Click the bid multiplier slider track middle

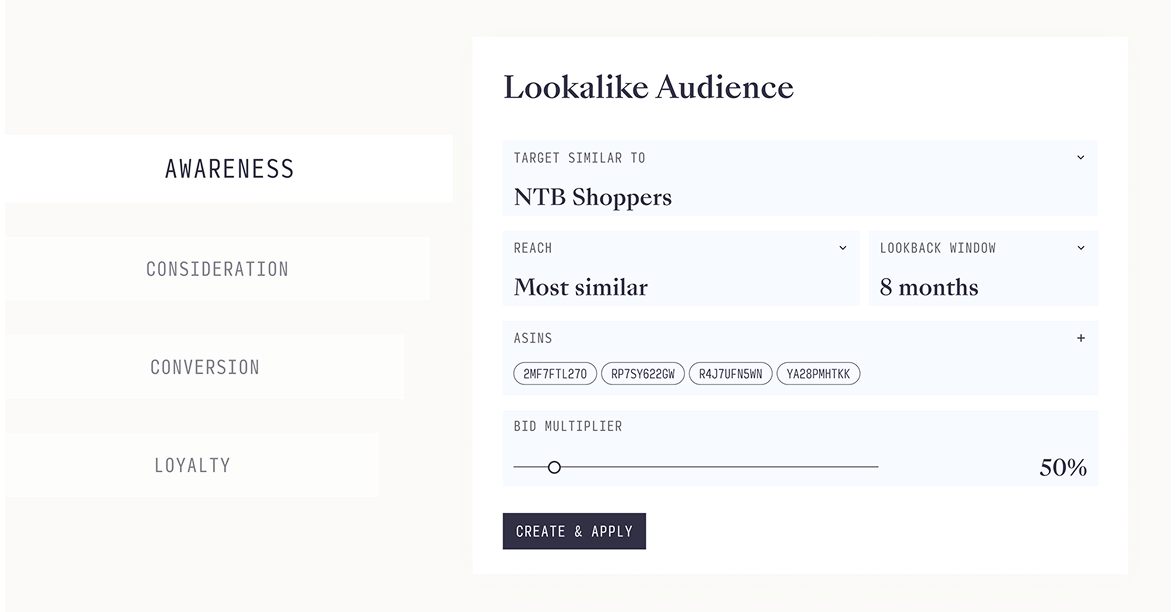coord(696,467)
